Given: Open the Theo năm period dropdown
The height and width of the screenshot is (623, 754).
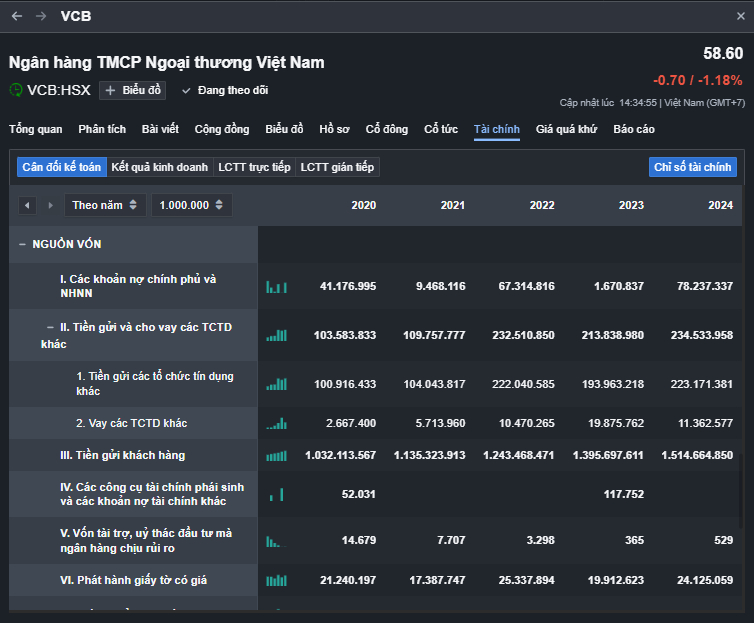Looking at the screenshot, I should click(x=106, y=205).
